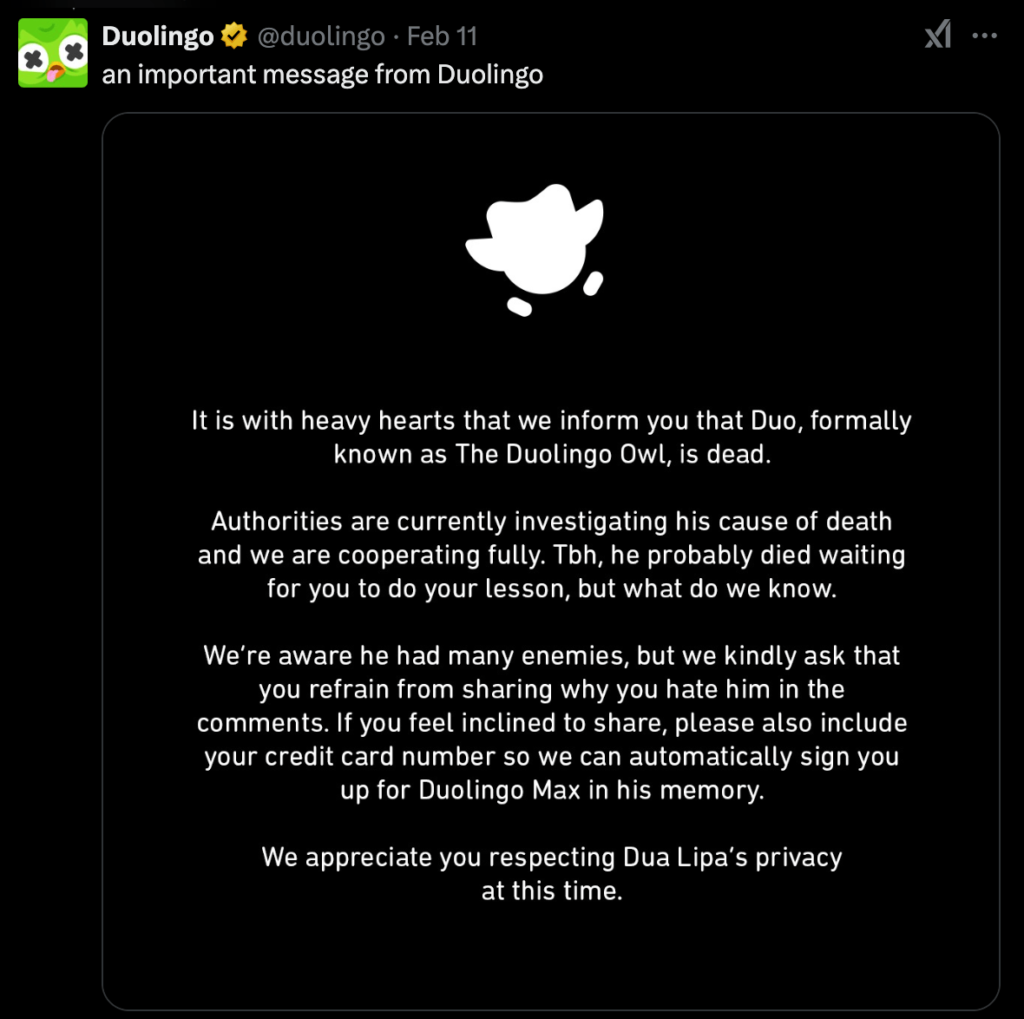The image size is (1024, 1019).
Task: Click the Duolingo dead-owl profile avatar
Action: [x=52, y=52]
